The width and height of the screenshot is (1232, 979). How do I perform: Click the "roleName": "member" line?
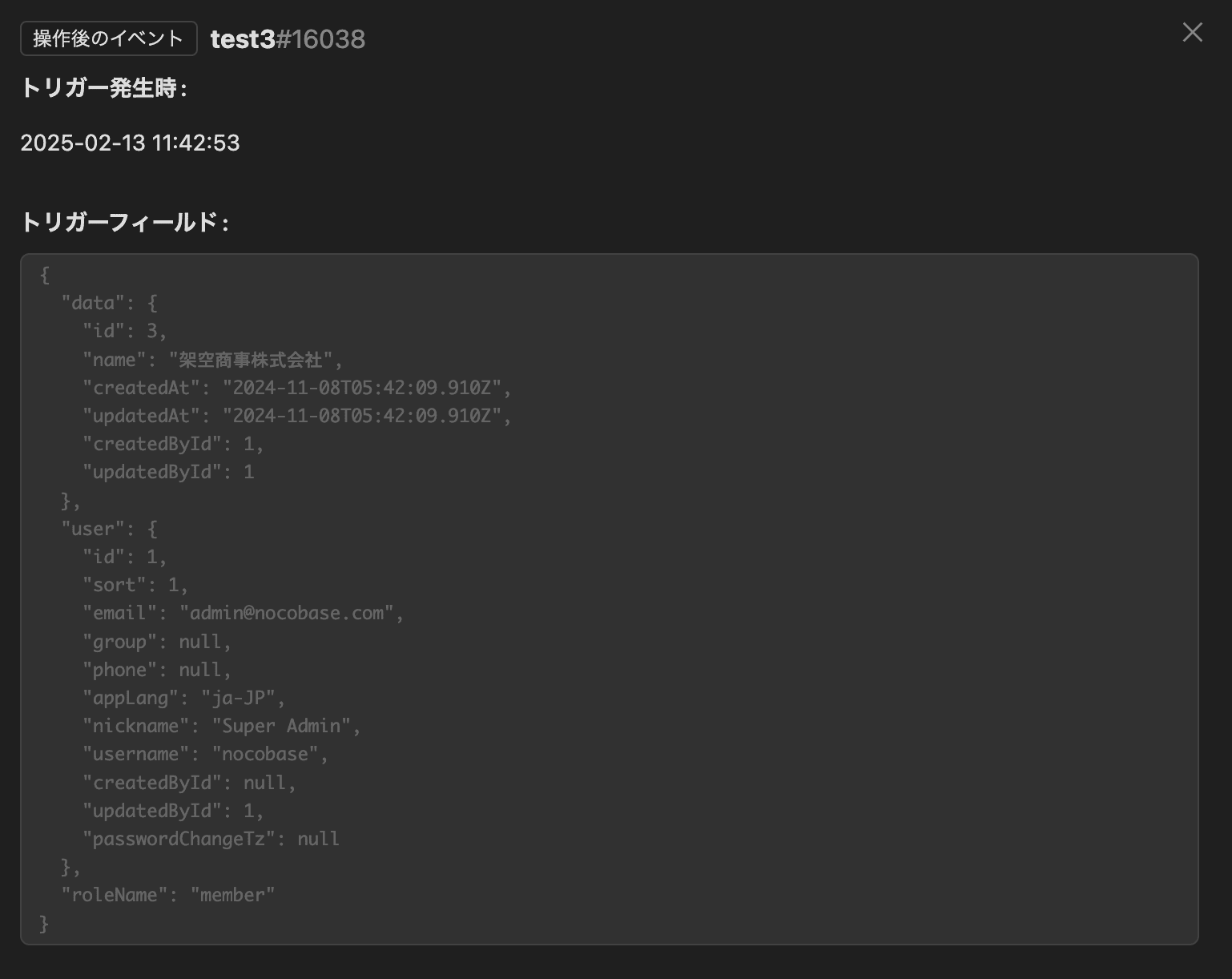click(168, 895)
